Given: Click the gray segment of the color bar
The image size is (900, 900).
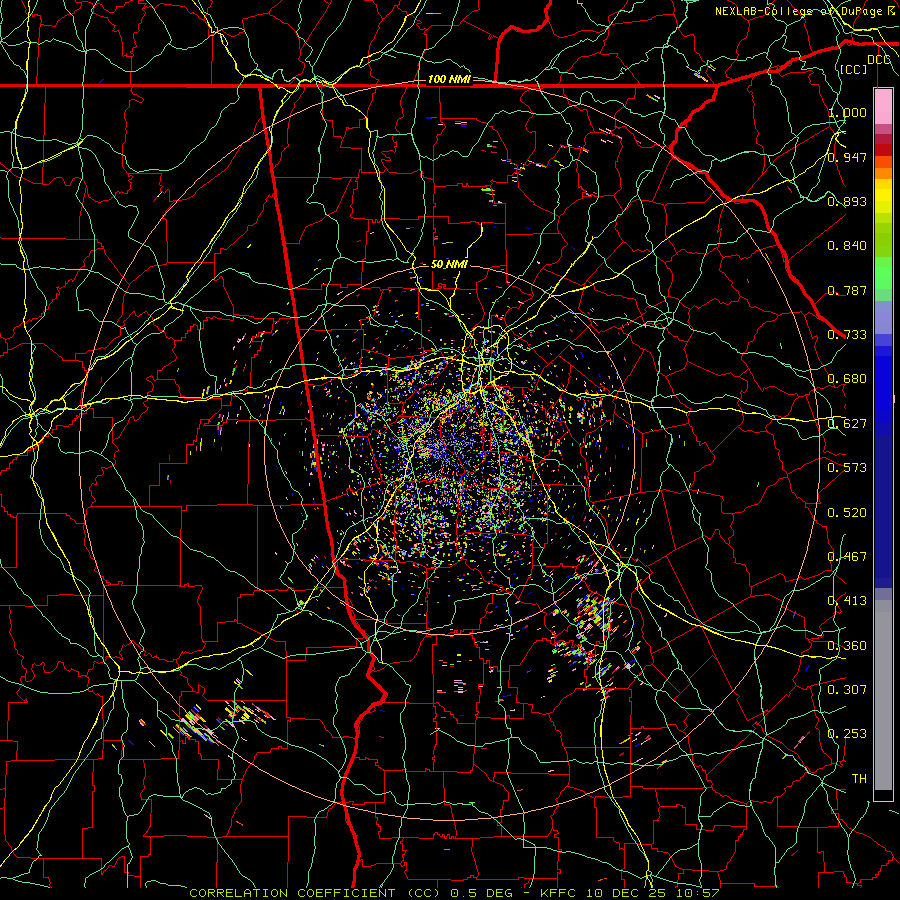Looking at the screenshot, I should pos(883,695).
